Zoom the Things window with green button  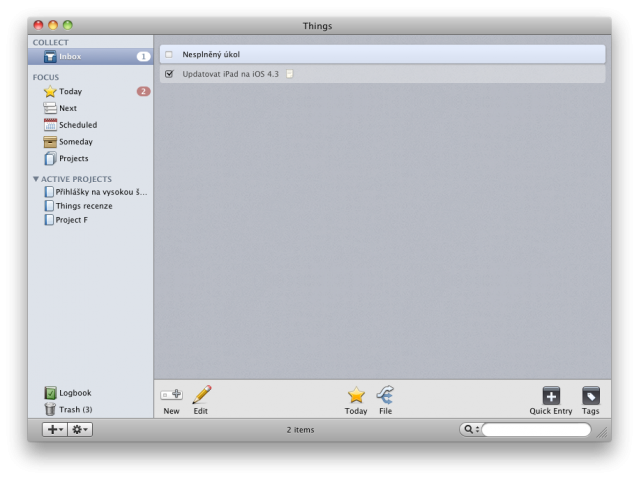[x=68, y=25]
